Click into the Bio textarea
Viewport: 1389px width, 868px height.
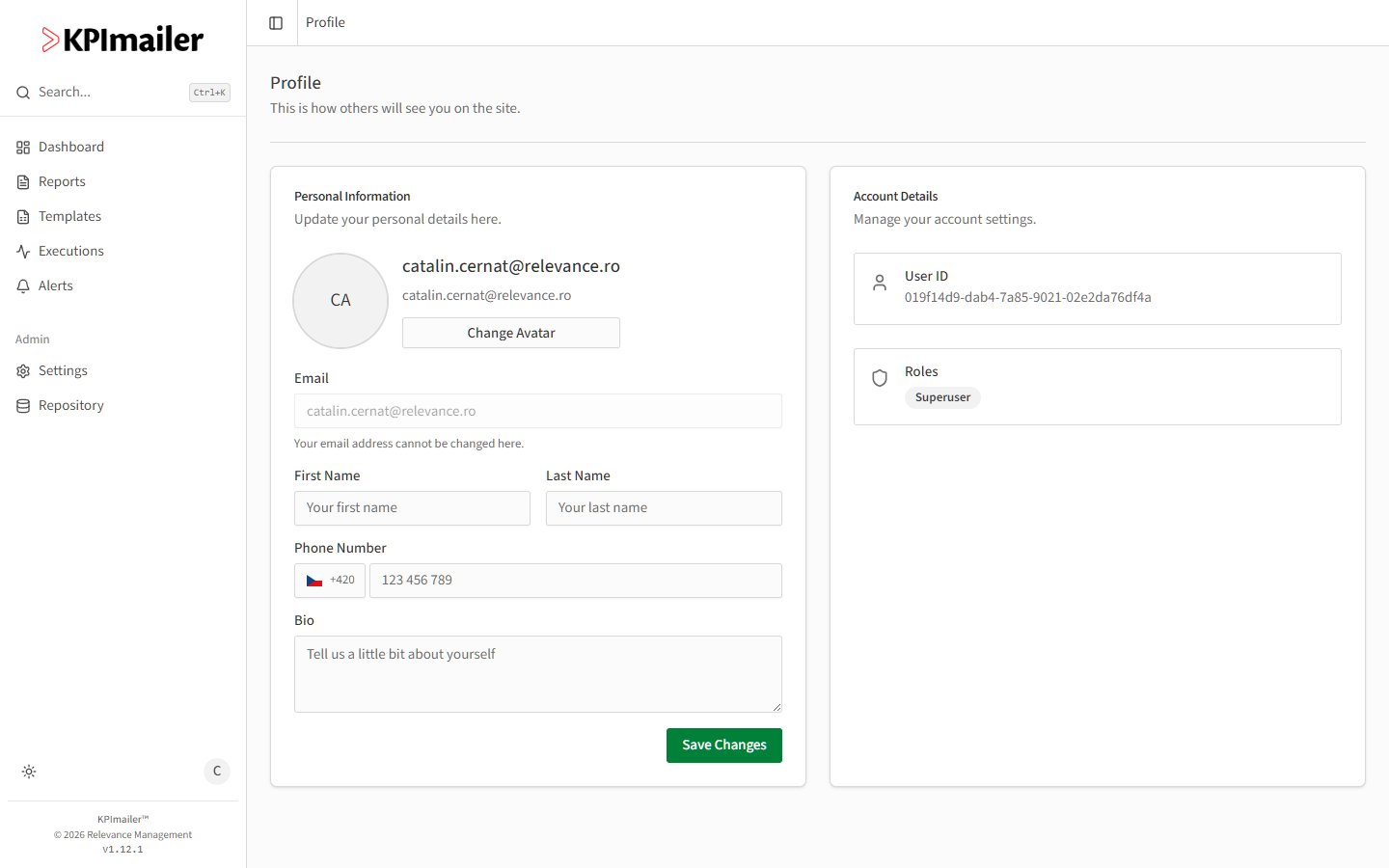click(x=538, y=674)
